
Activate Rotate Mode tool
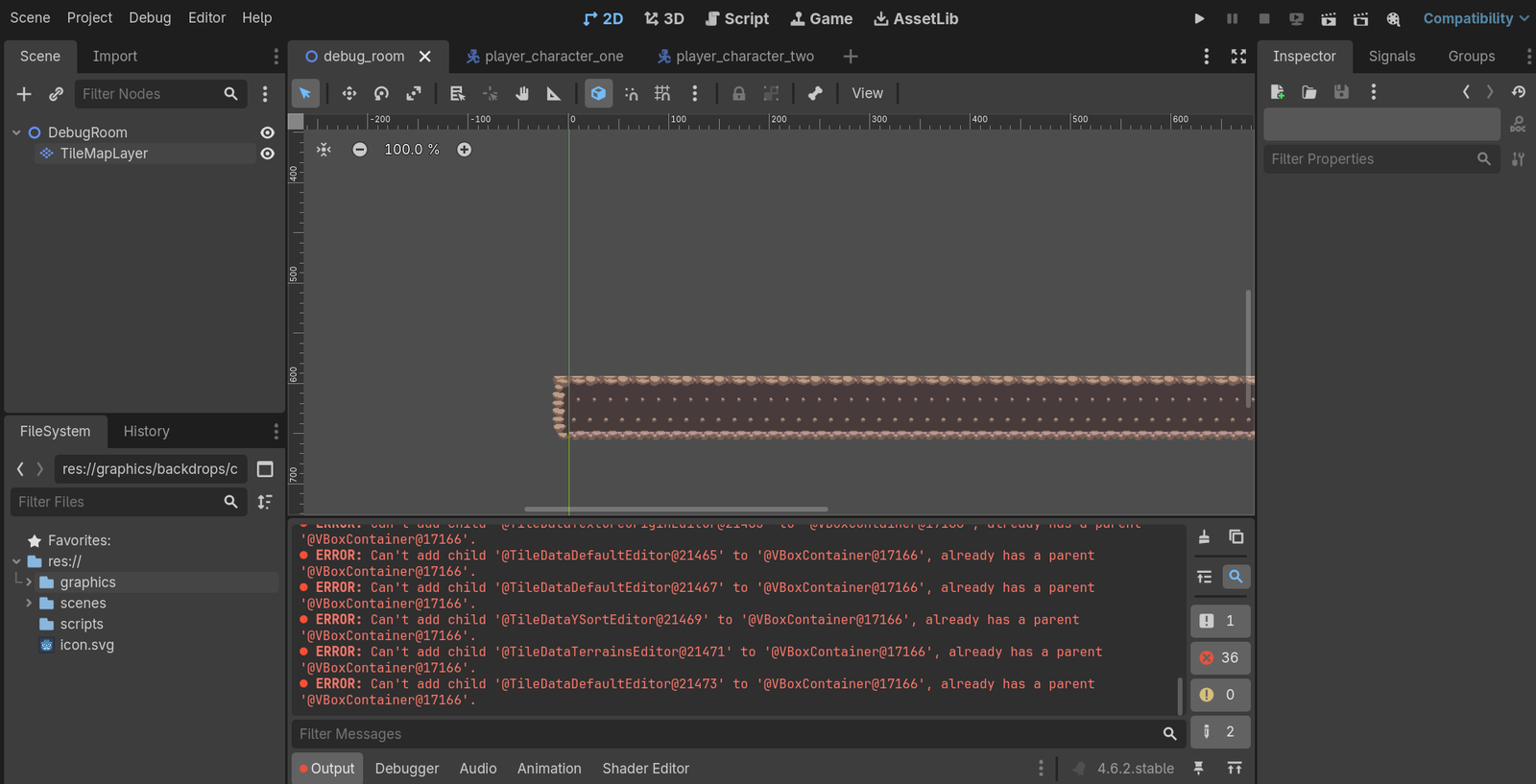coord(381,93)
